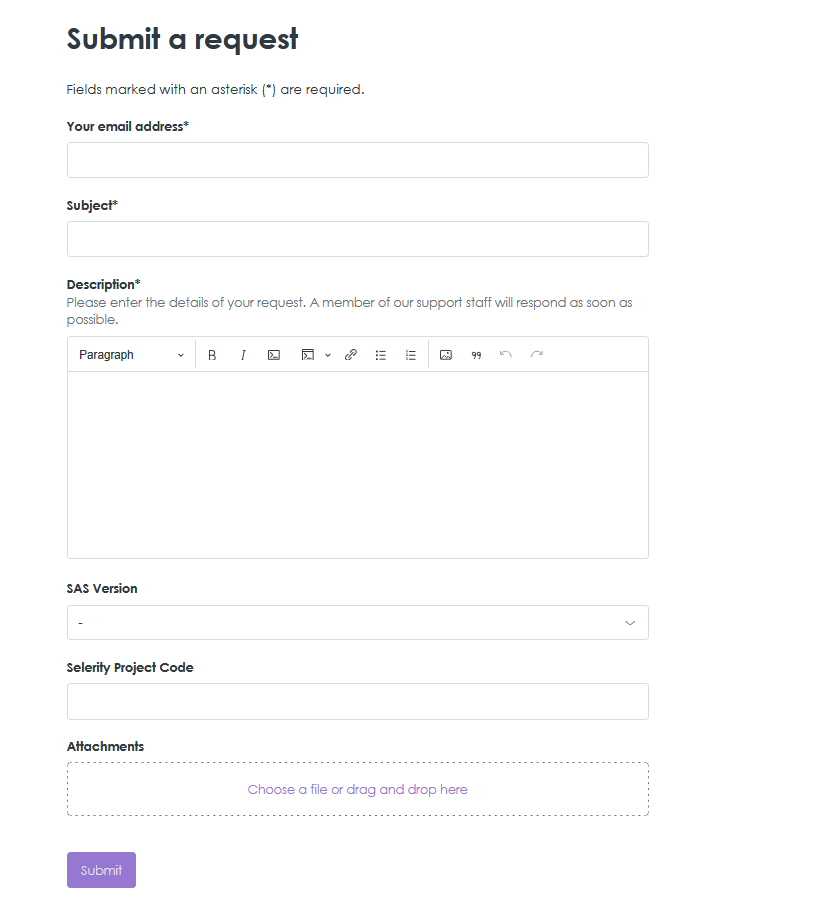Screen dimensions: 834x907
Task: Create a numbered list
Action: click(x=411, y=355)
